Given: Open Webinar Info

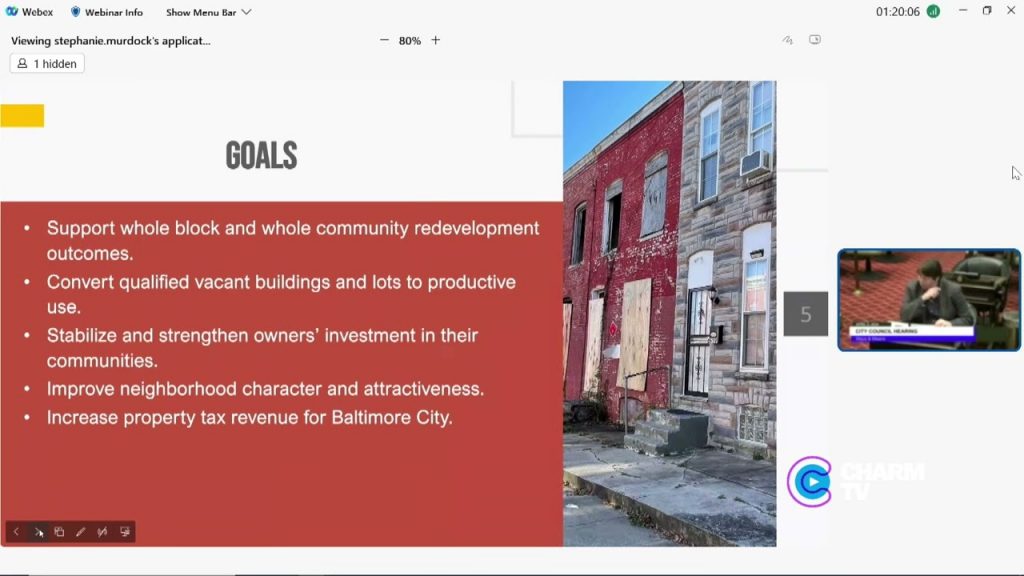Looking at the screenshot, I should click(x=106, y=12).
